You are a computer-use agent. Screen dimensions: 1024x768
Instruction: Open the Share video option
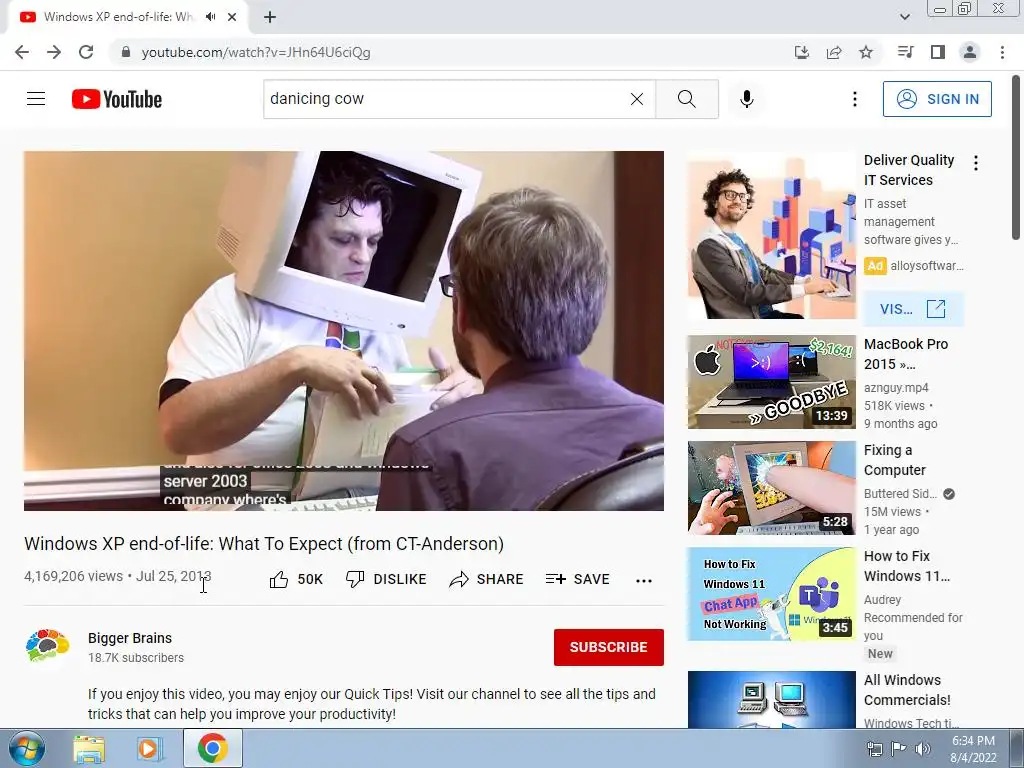tap(487, 579)
